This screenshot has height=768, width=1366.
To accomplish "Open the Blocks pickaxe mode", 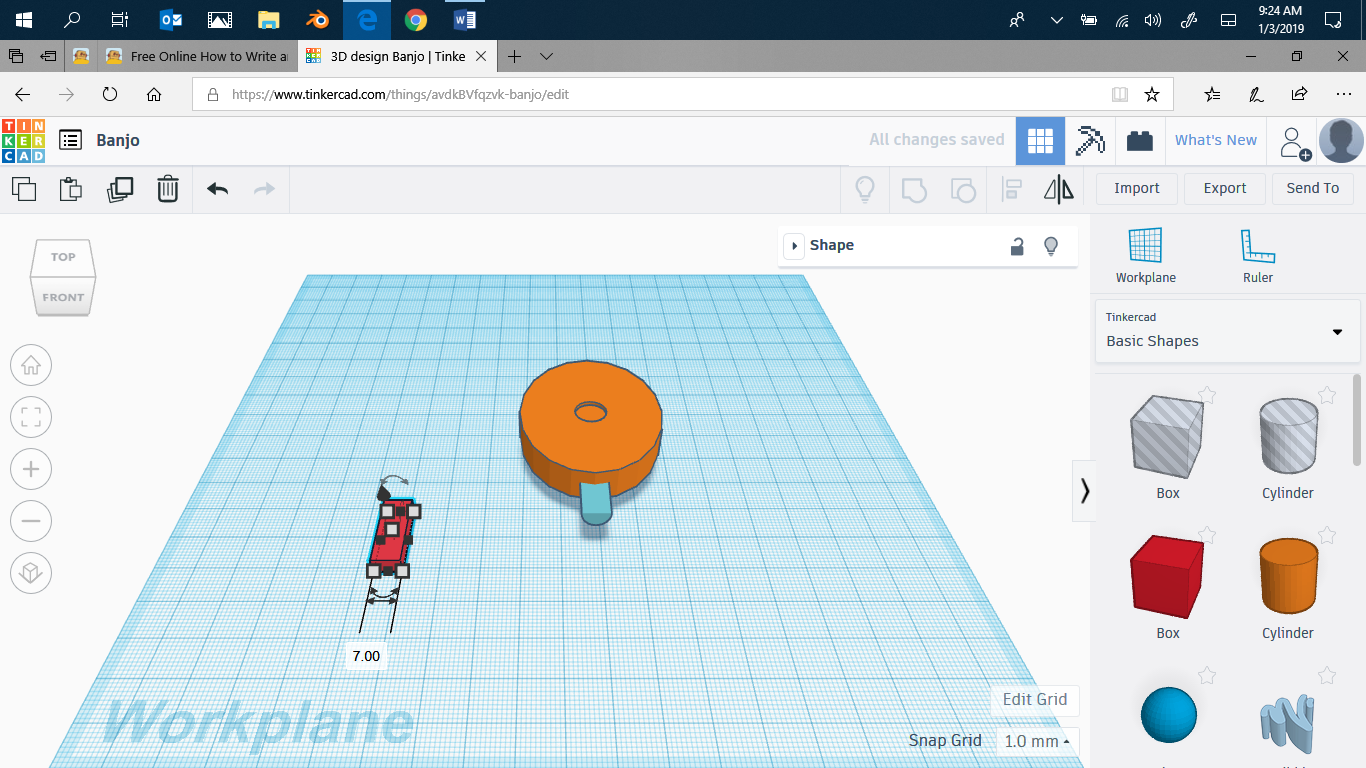I will [1090, 141].
